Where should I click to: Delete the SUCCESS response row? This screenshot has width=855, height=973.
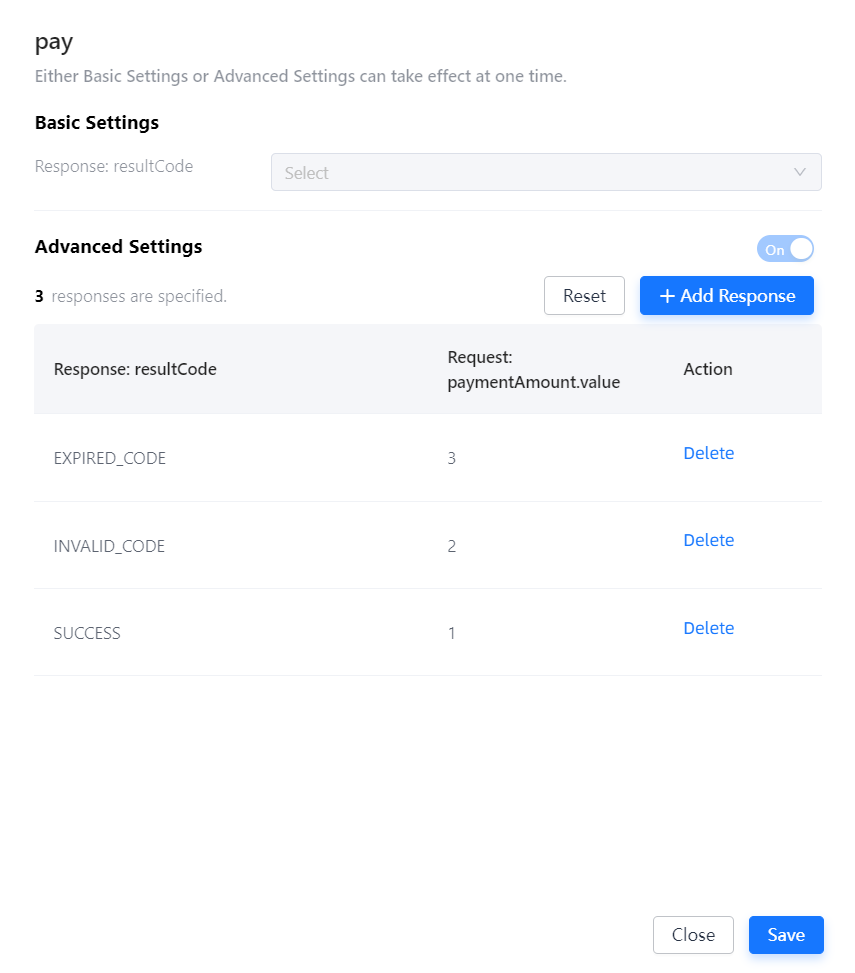click(708, 628)
